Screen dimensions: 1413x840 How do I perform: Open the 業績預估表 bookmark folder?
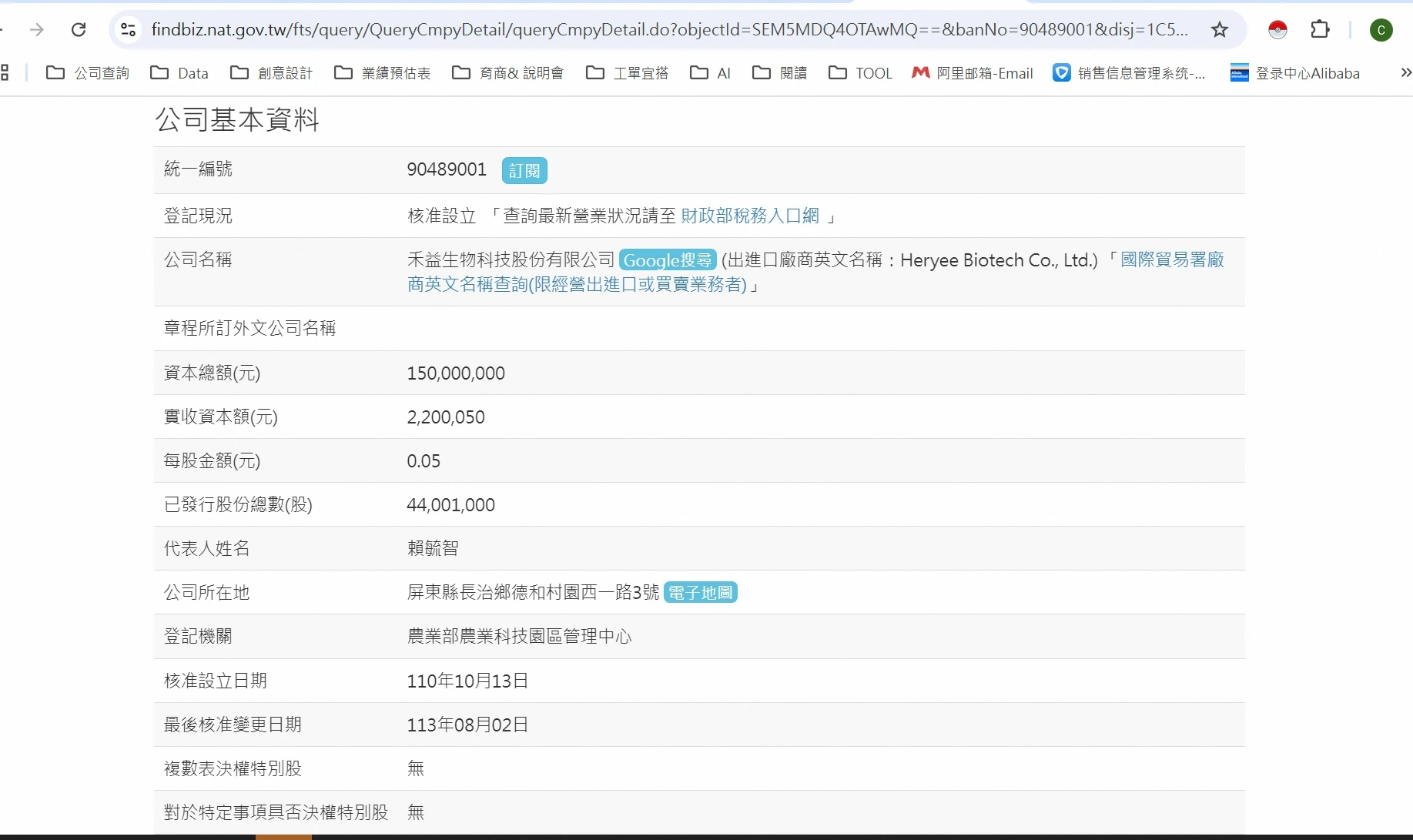pyautogui.click(x=382, y=73)
